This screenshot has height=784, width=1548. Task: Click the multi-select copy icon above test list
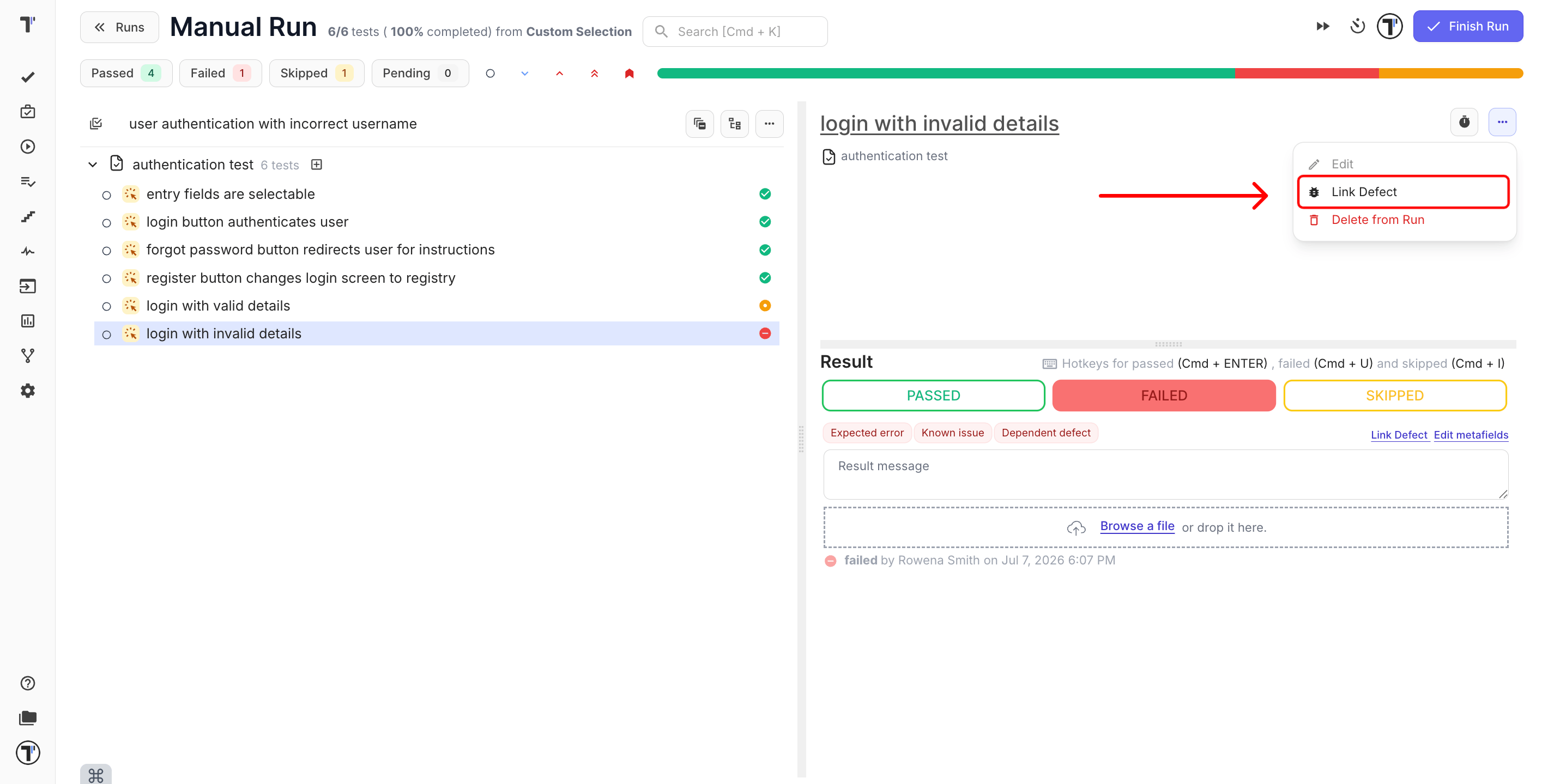(x=699, y=124)
